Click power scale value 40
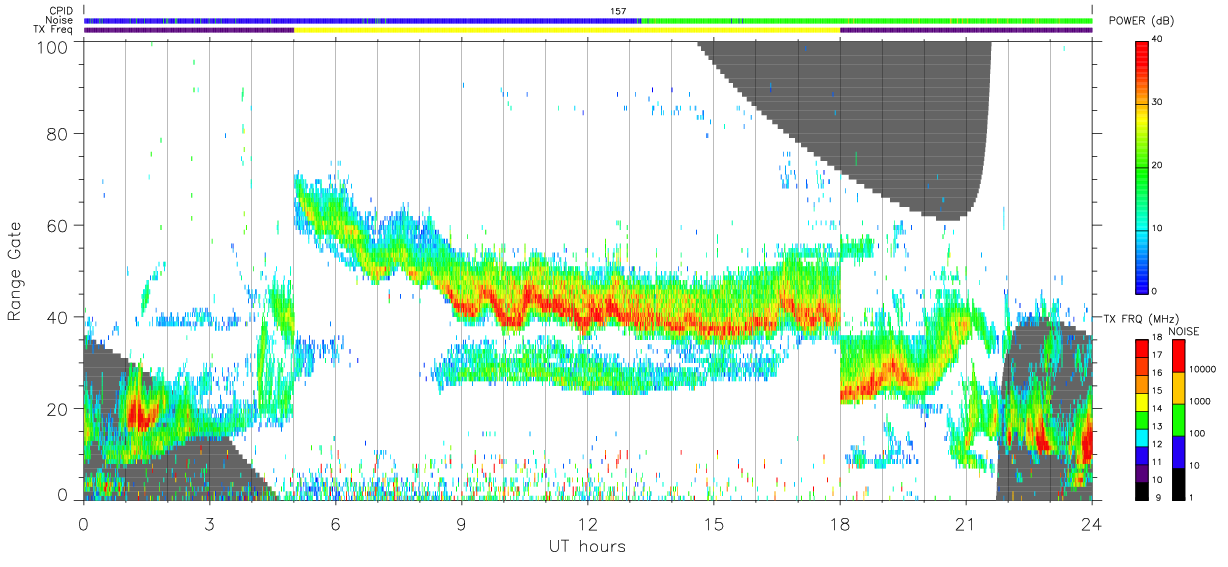The image size is (1228, 567). tap(1158, 40)
